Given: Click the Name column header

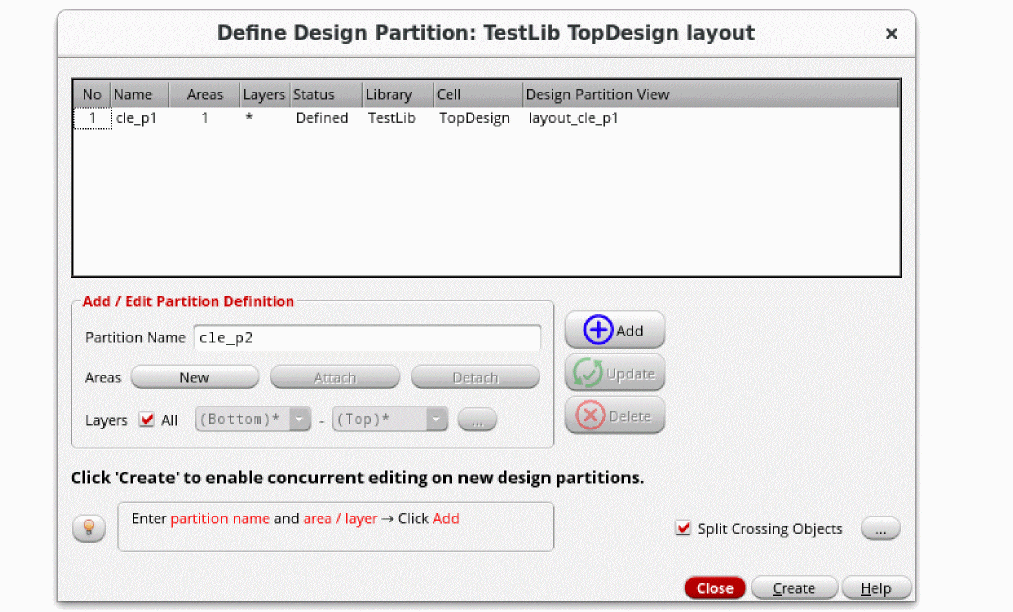Looking at the screenshot, I should point(134,95).
